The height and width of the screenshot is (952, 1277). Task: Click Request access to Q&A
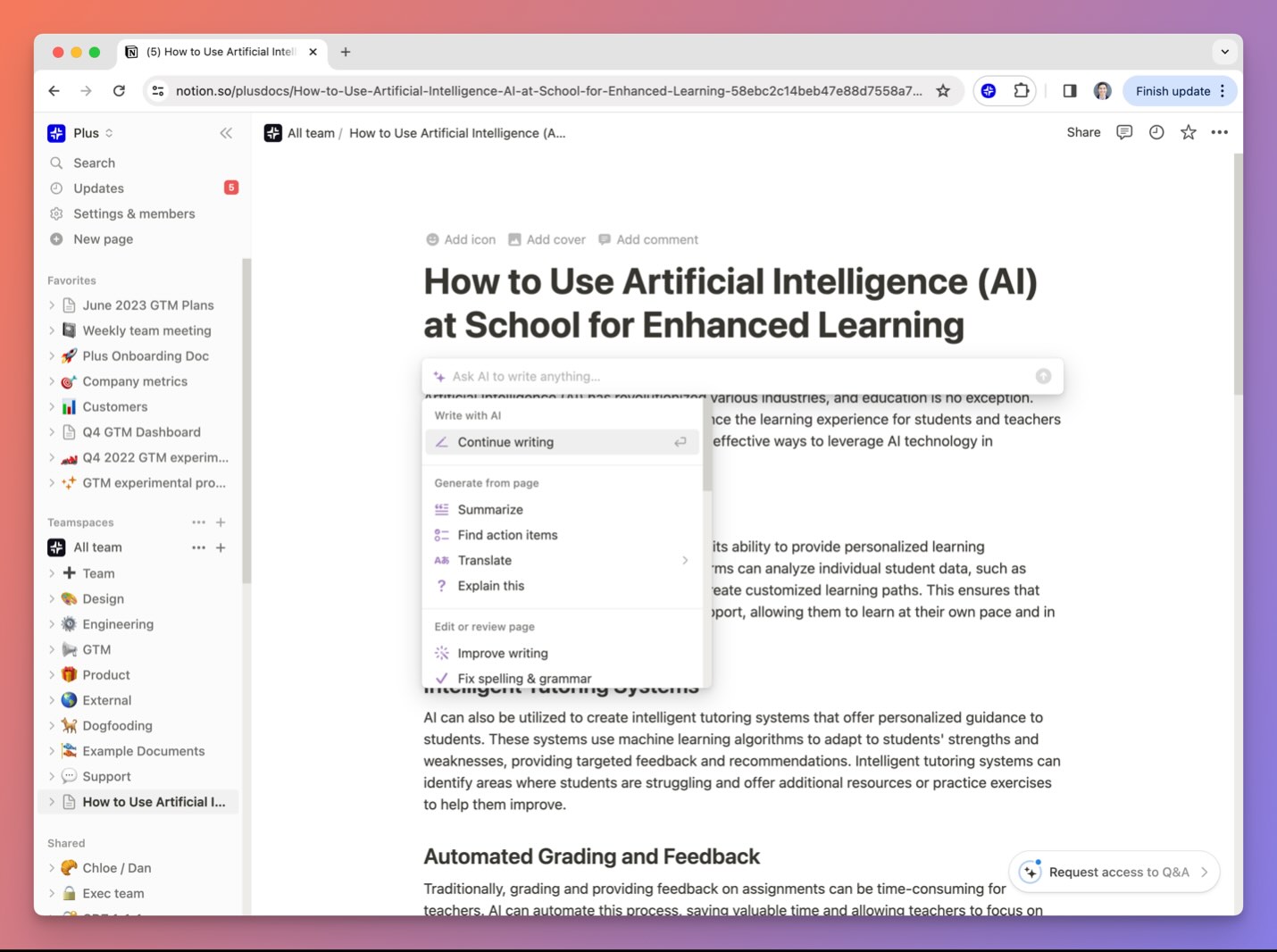pyautogui.click(x=1114, y=872)
